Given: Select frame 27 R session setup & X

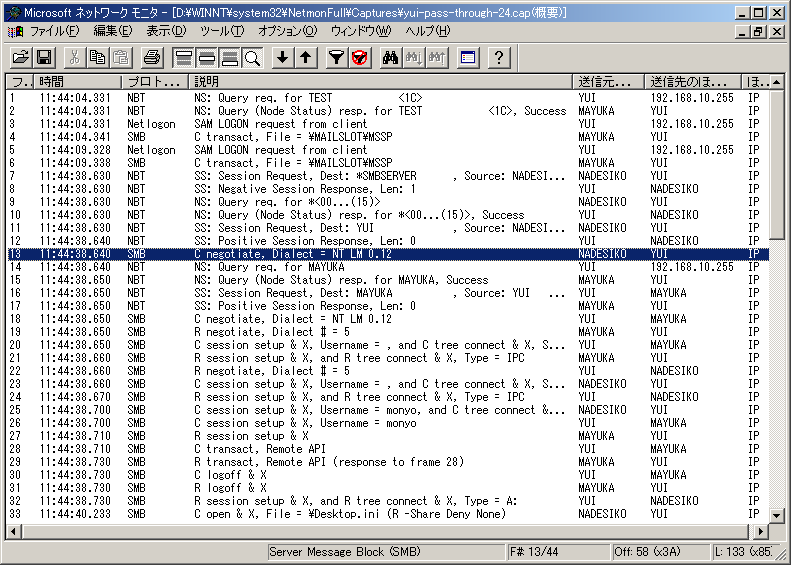Looking at the screenshot, I should tap(387, 436).
